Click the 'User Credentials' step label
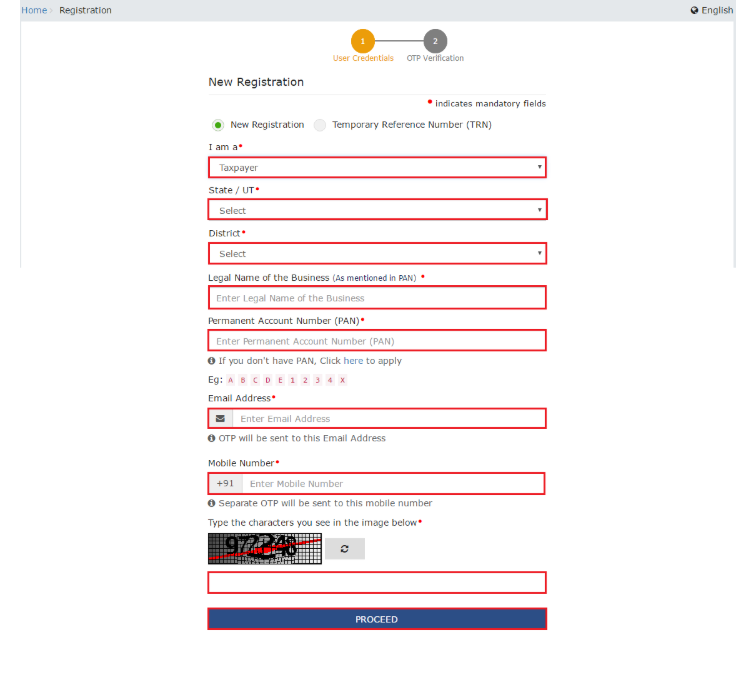Image resolution: width=752 pixels, height=688 pixels. tap(363, 58)
